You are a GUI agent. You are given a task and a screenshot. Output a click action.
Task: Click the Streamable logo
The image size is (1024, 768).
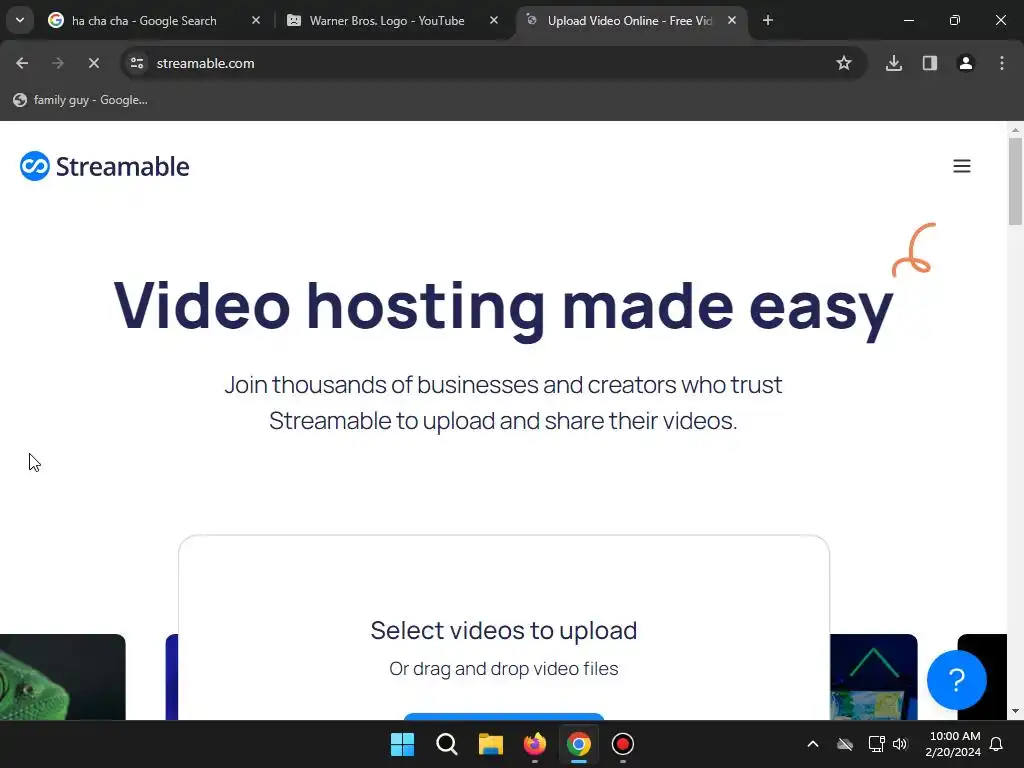click(104, 166)
